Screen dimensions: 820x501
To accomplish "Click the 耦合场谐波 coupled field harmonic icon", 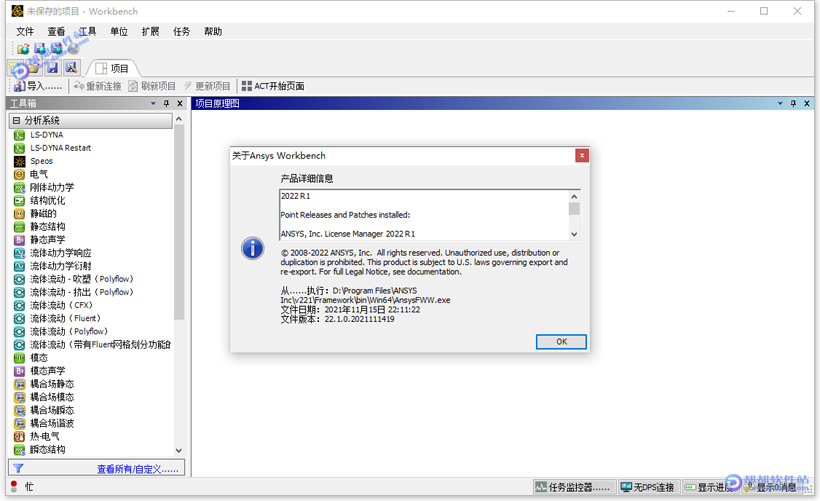I will tap(19, 423).
